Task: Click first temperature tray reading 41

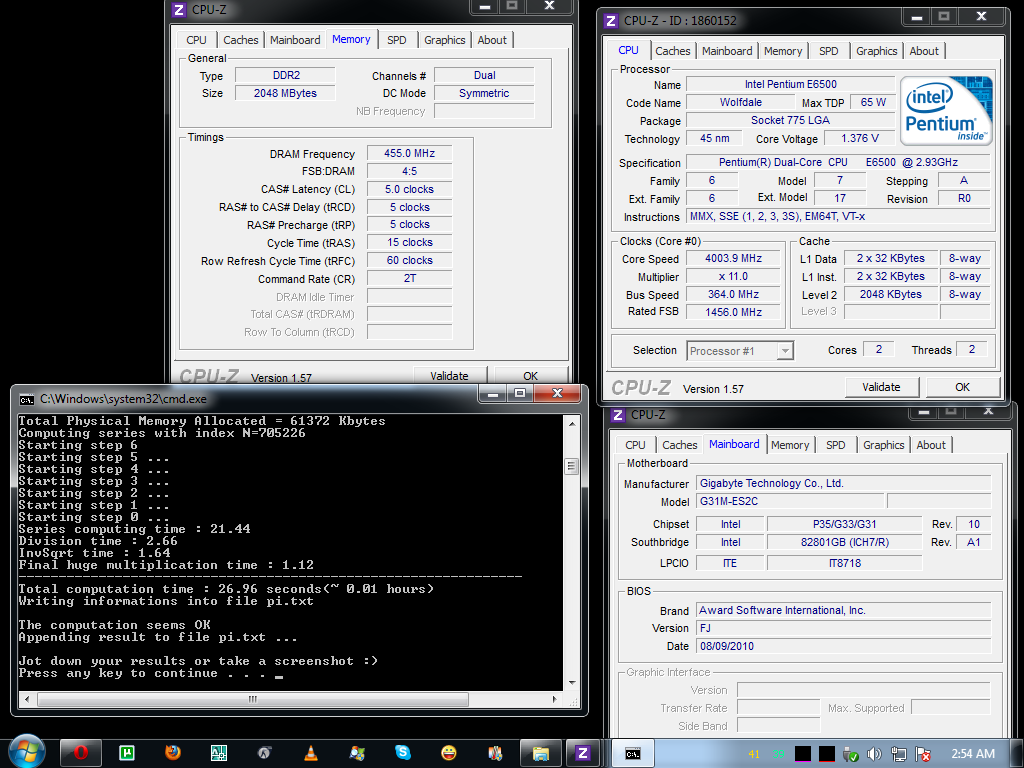Action: tap(754, 754)
